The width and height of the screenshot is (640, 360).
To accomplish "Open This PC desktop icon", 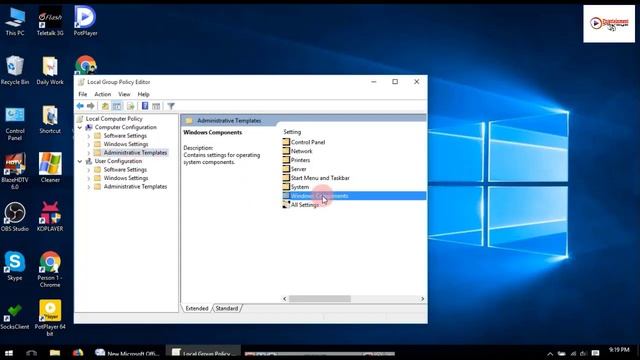I will click(x=15, y=21).
